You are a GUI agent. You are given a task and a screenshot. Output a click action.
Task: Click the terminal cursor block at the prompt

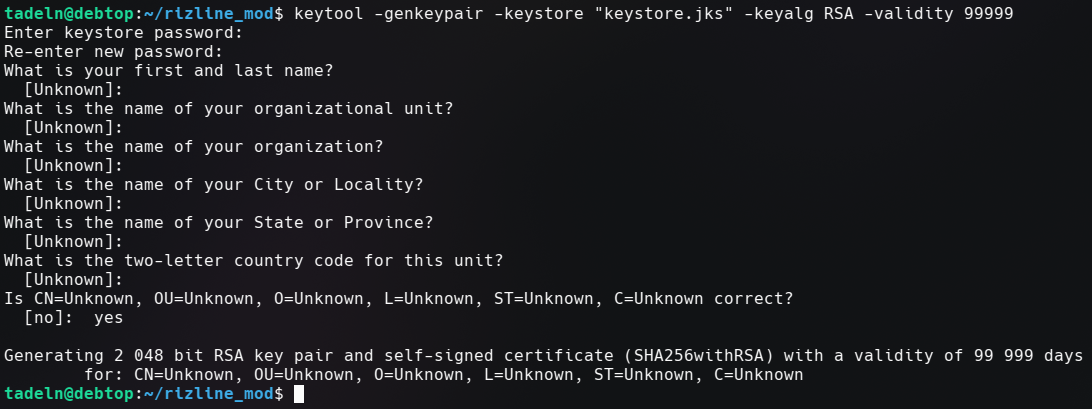[x=299, y=394]
